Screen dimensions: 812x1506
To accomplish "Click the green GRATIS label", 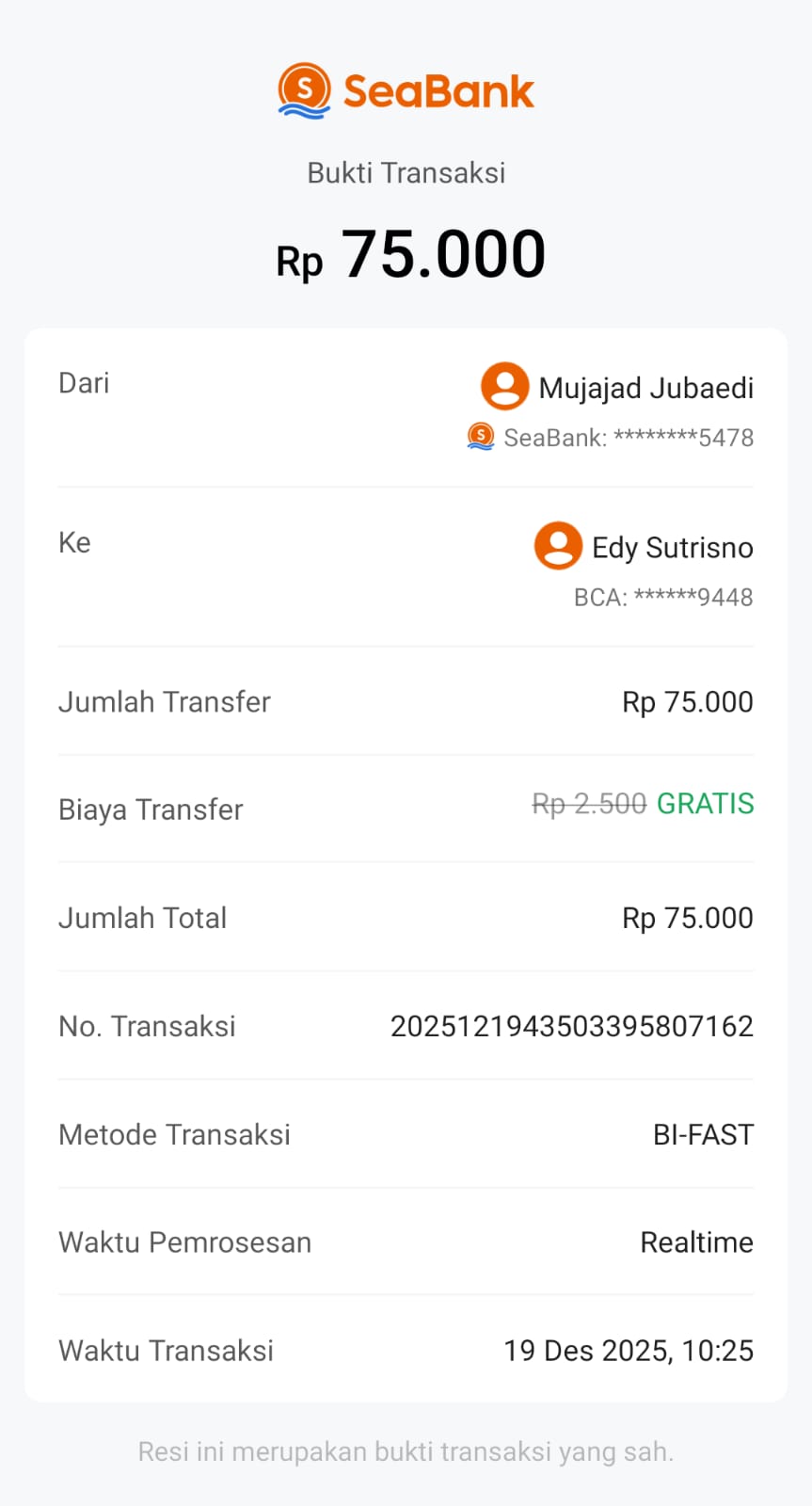I will pyautogui.click(x=705, y=804).
